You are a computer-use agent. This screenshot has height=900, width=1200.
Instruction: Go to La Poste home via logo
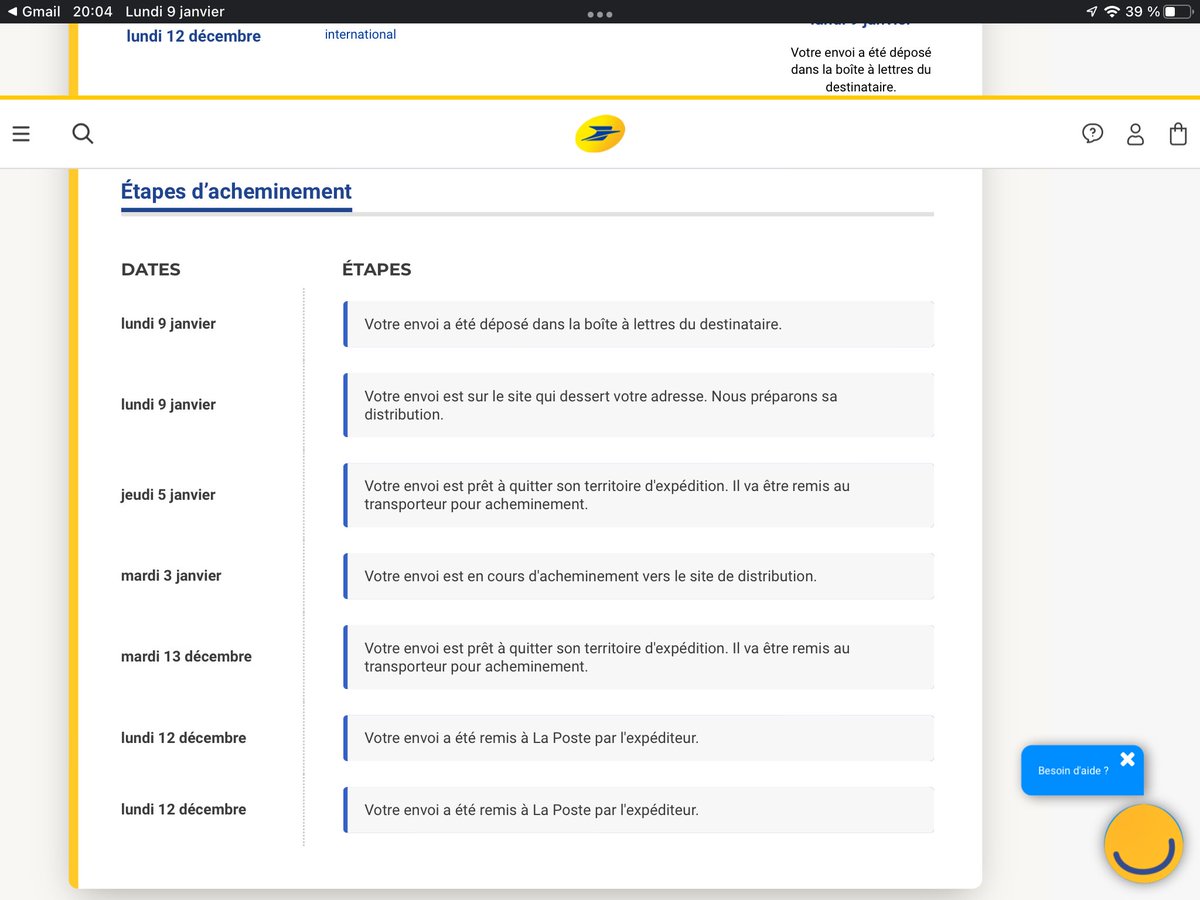(x=600, y=134)
